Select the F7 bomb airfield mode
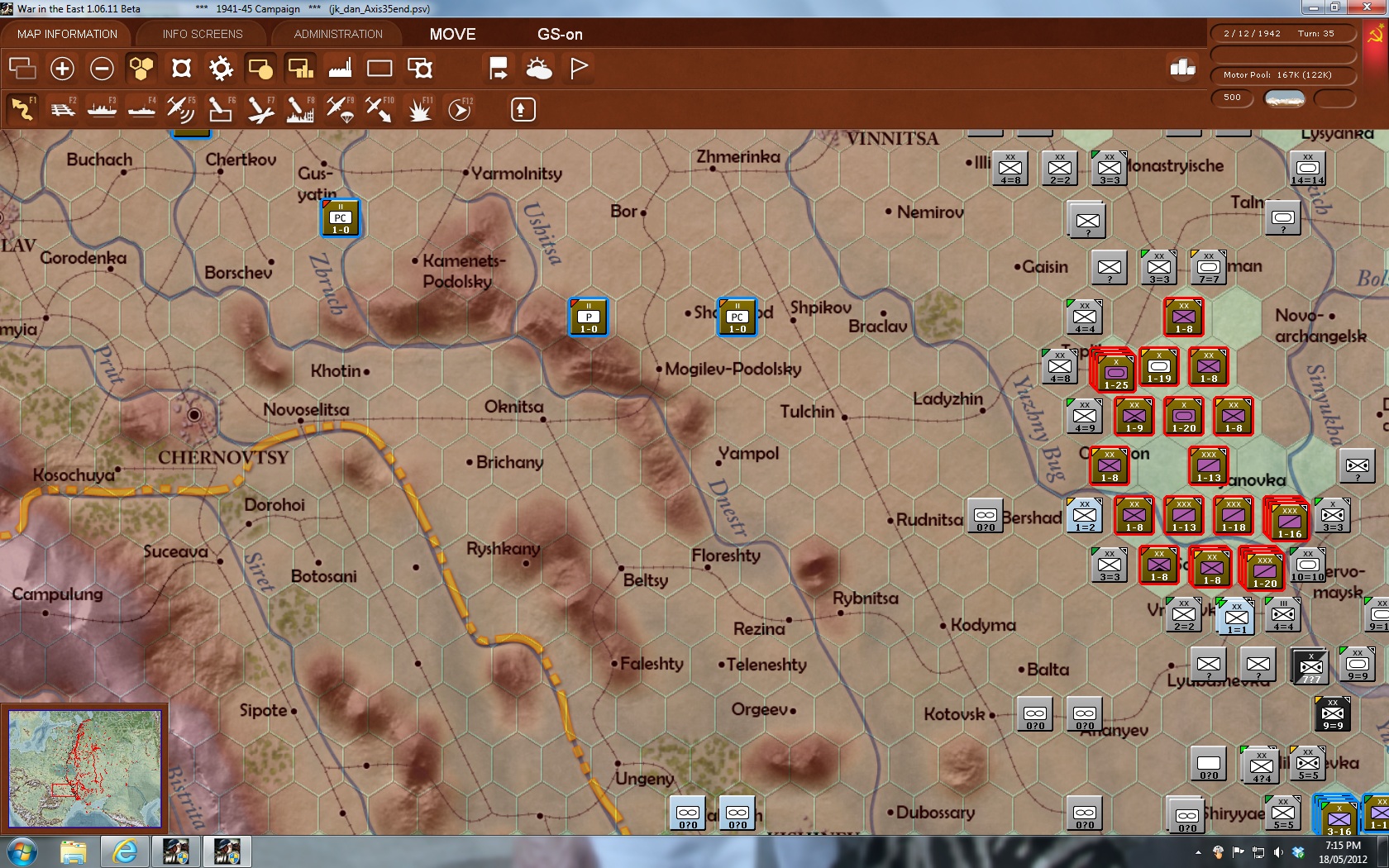Screen dimensions: 1389x868 tap(260, 109)
